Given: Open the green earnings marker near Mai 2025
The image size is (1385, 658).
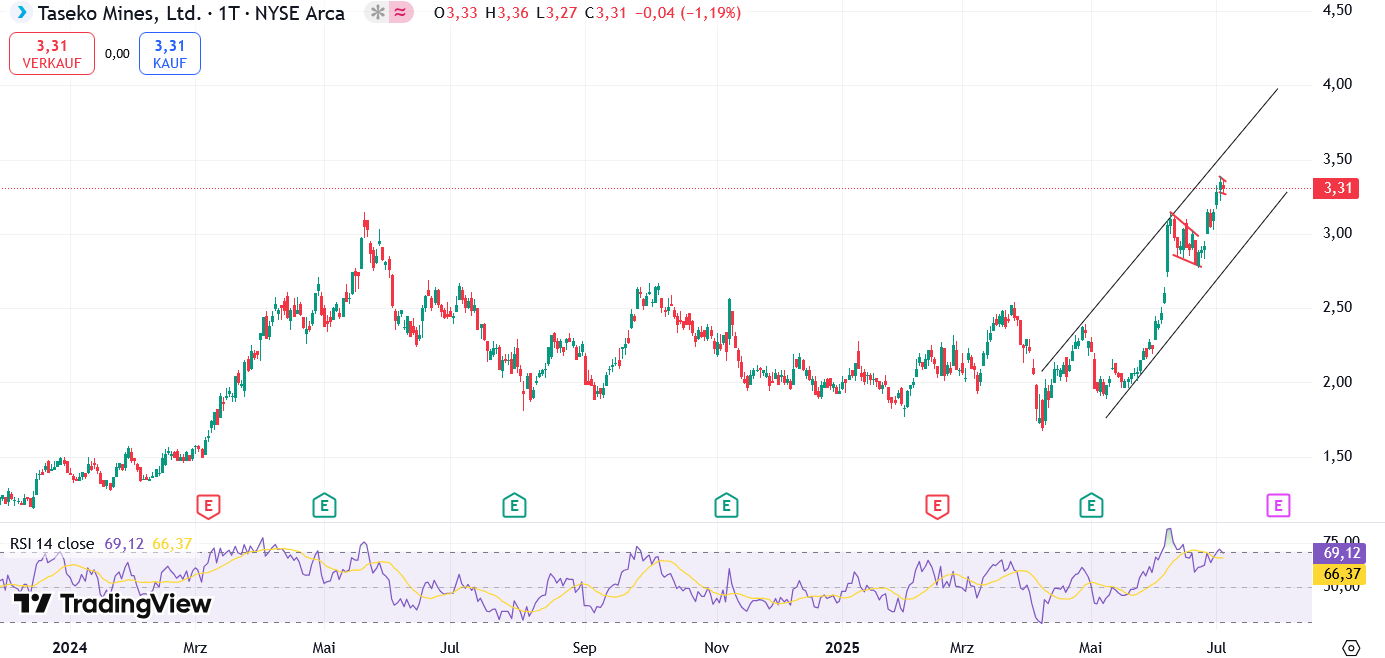Looking at the screenshot, I should pyautogui.click(x=1091, y=506).
